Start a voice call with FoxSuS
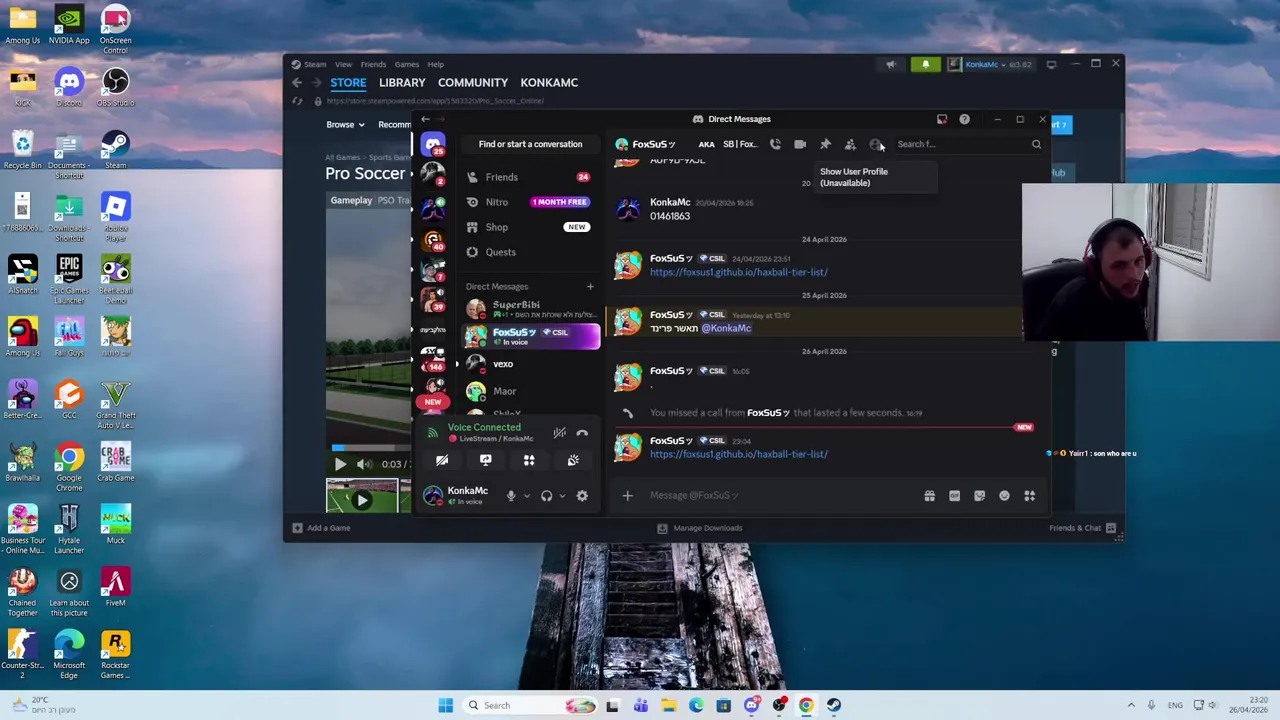The width and height of the screenshot is (1280, 720). (x=775, y=144)
